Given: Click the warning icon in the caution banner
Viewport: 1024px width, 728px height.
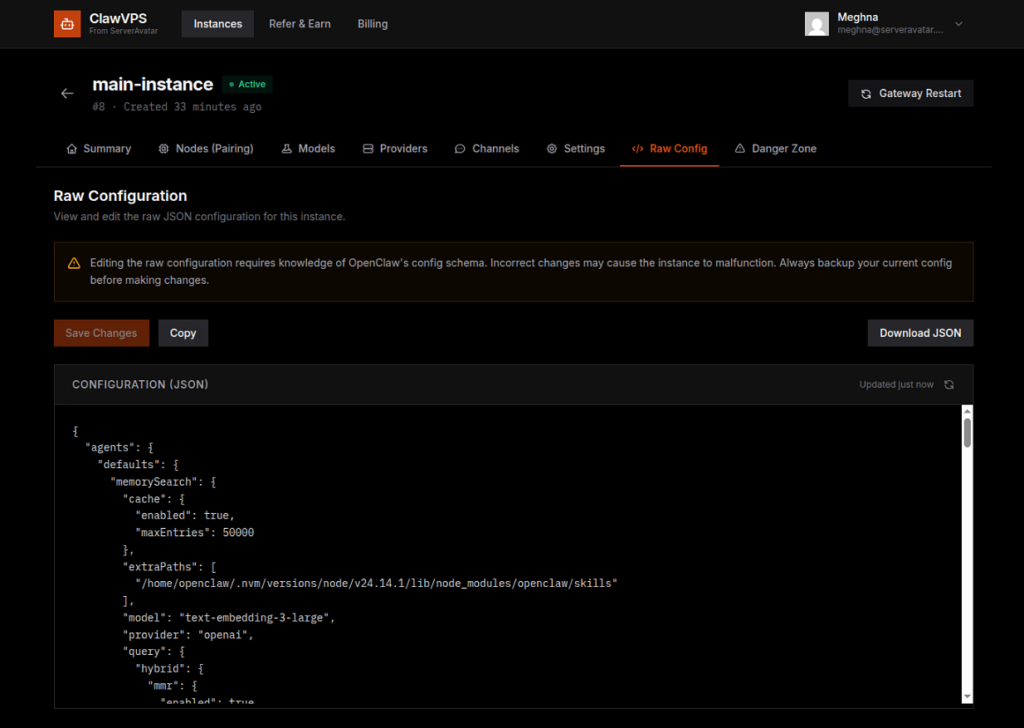Looking at the screenshot, I should click(73, 263).
